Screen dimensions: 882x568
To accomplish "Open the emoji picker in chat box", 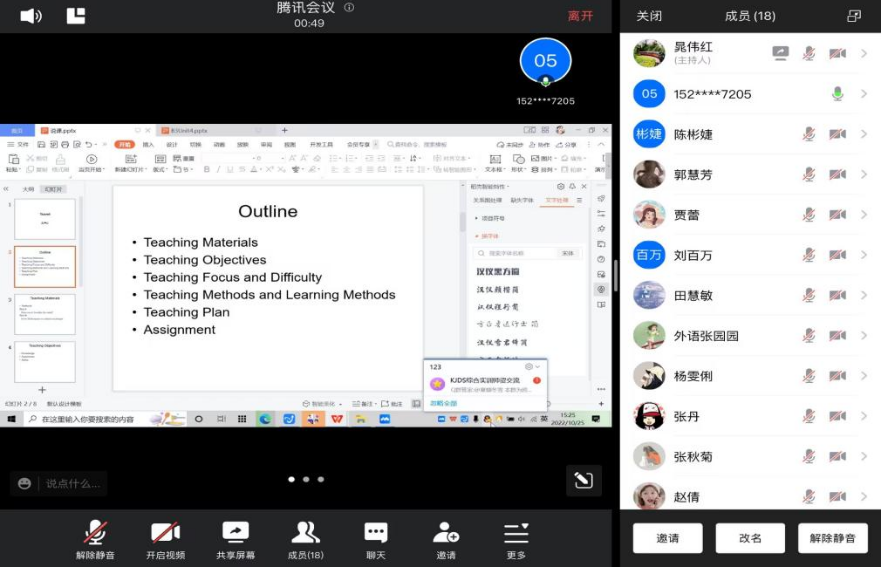I will [25, 484].
